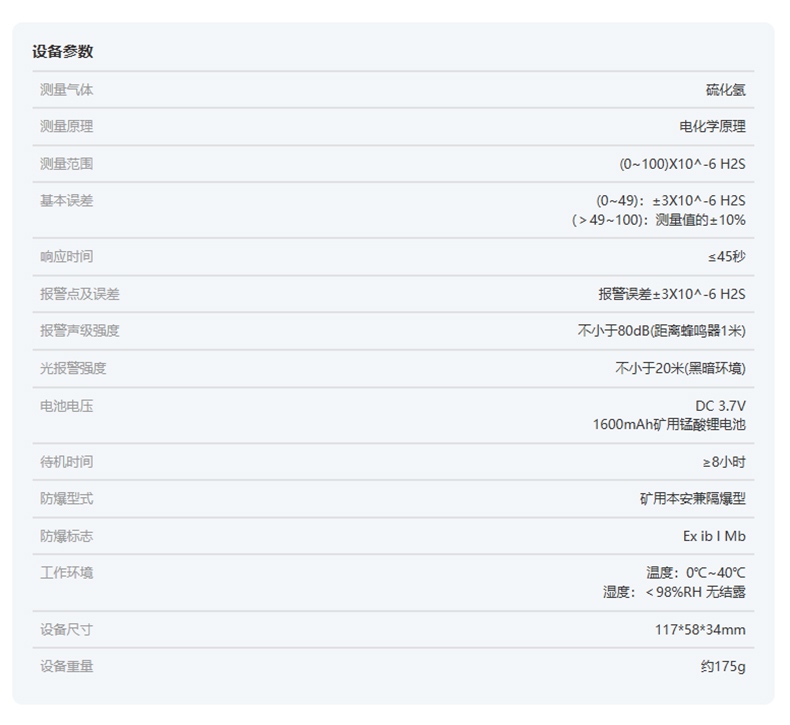This screenshot has width=790, height=725.
Task: Click the ≤45秒 response time value
Action: [x=727, y=257]
